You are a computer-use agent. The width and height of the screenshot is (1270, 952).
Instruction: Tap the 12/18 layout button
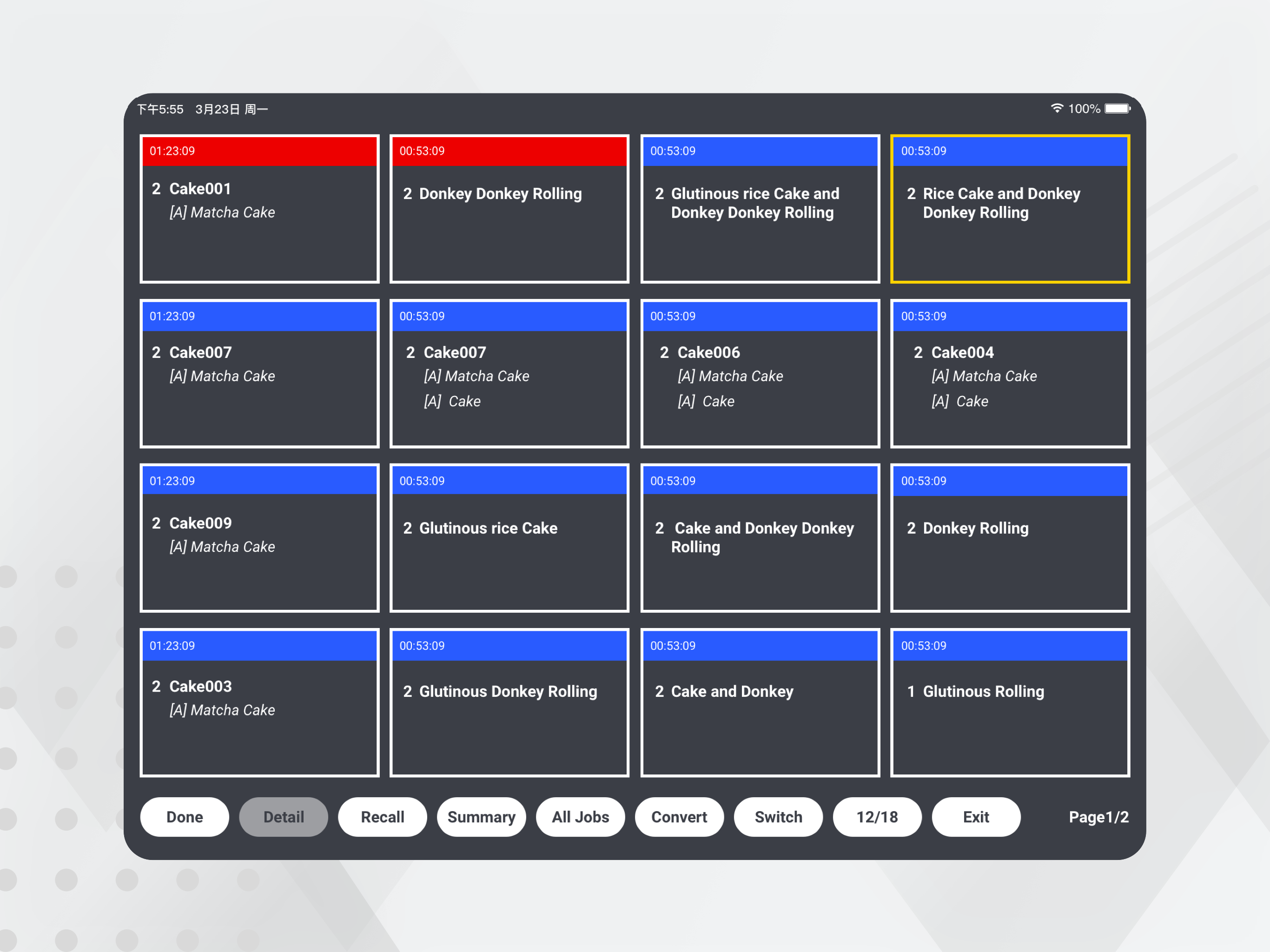[877, 816]
